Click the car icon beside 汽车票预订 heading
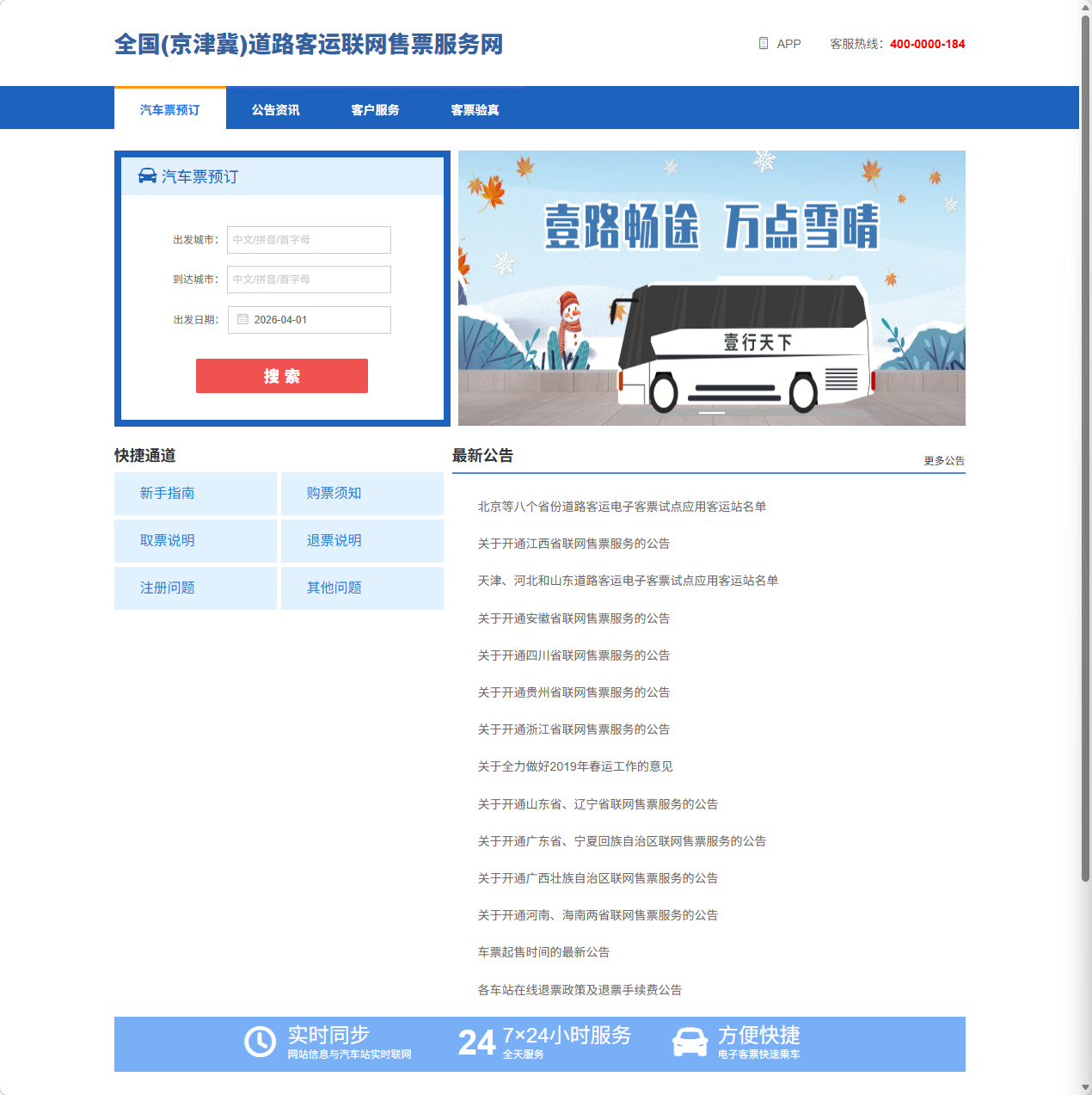Image resolution: width=1092 pixels, height=1095 pixels. 147,176
